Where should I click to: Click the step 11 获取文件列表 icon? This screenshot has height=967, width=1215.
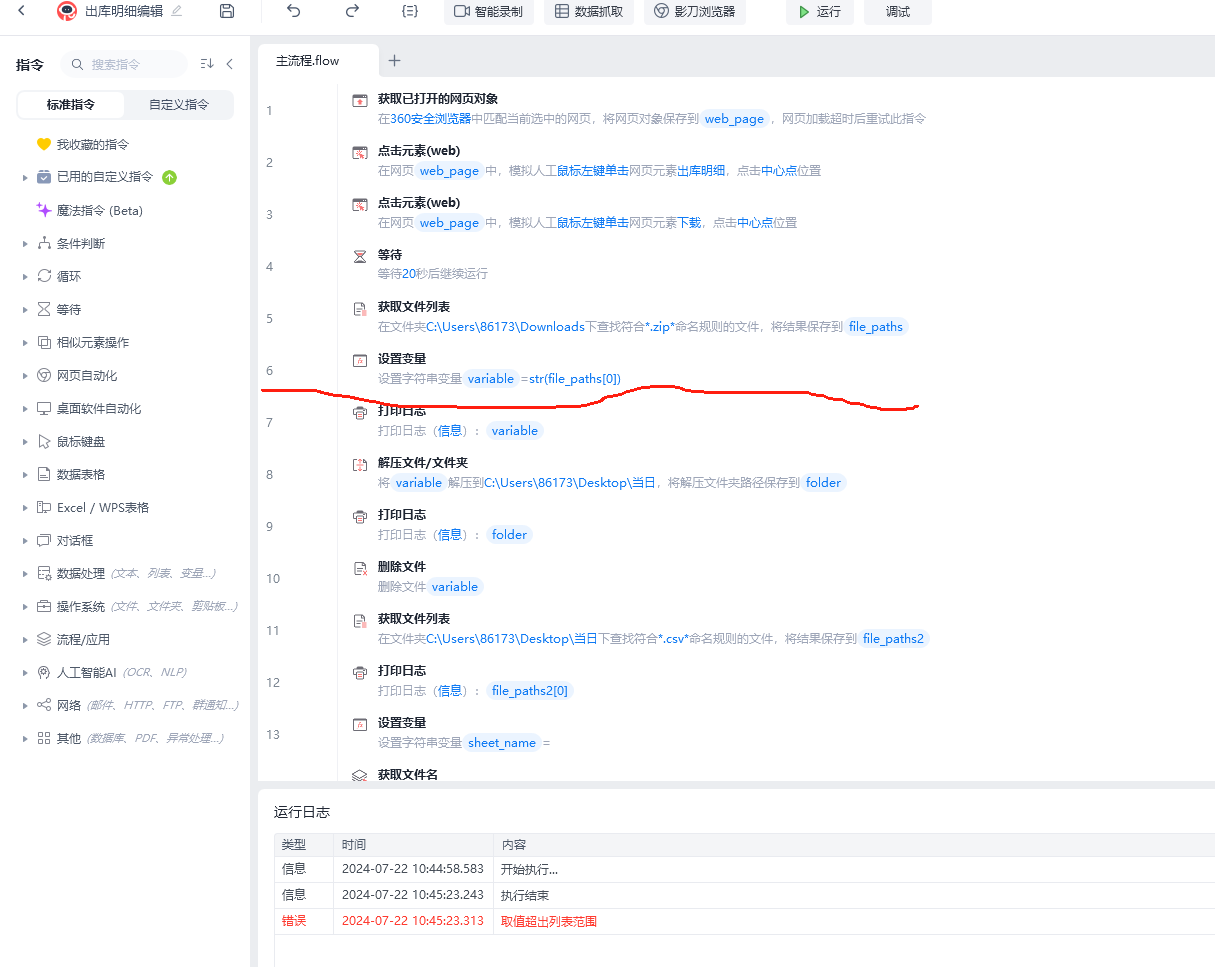[360, 620]
